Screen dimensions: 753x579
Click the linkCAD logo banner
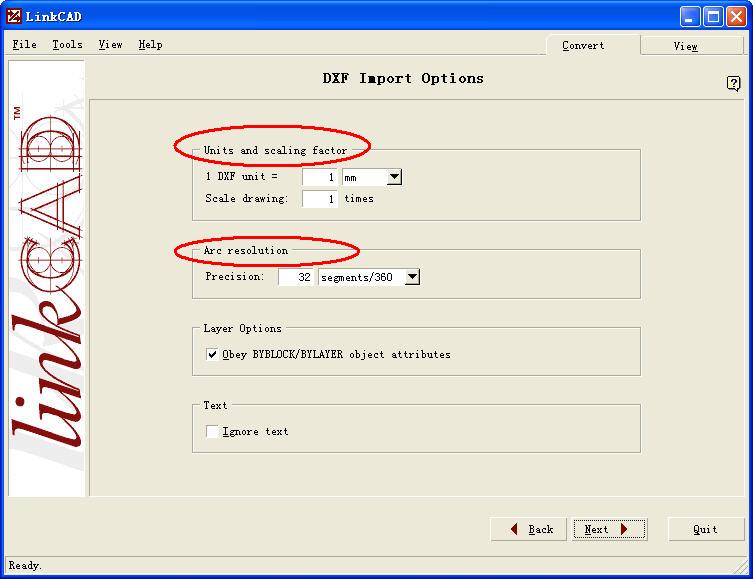47,280
